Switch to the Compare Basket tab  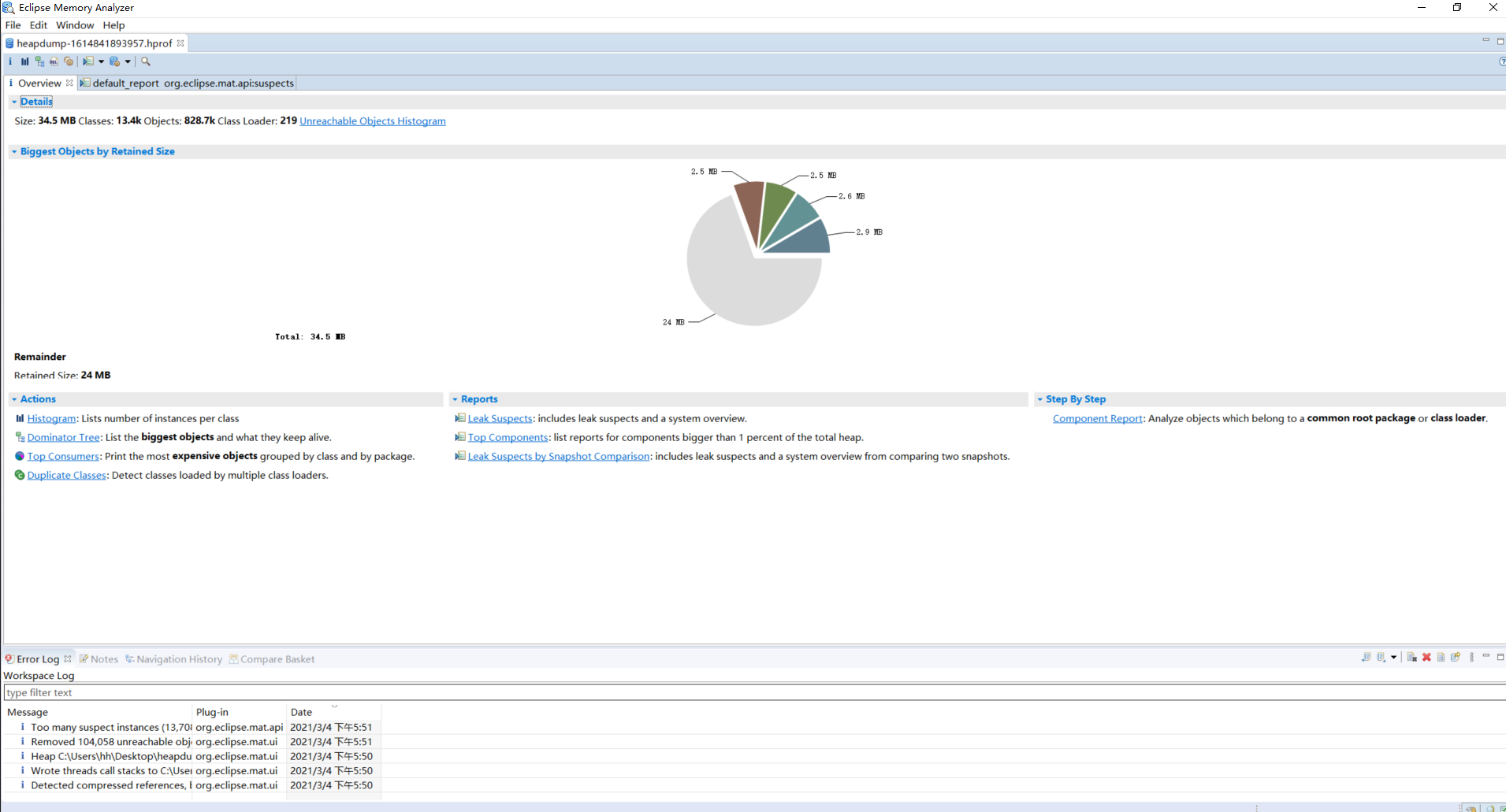(x=272, y=659)
